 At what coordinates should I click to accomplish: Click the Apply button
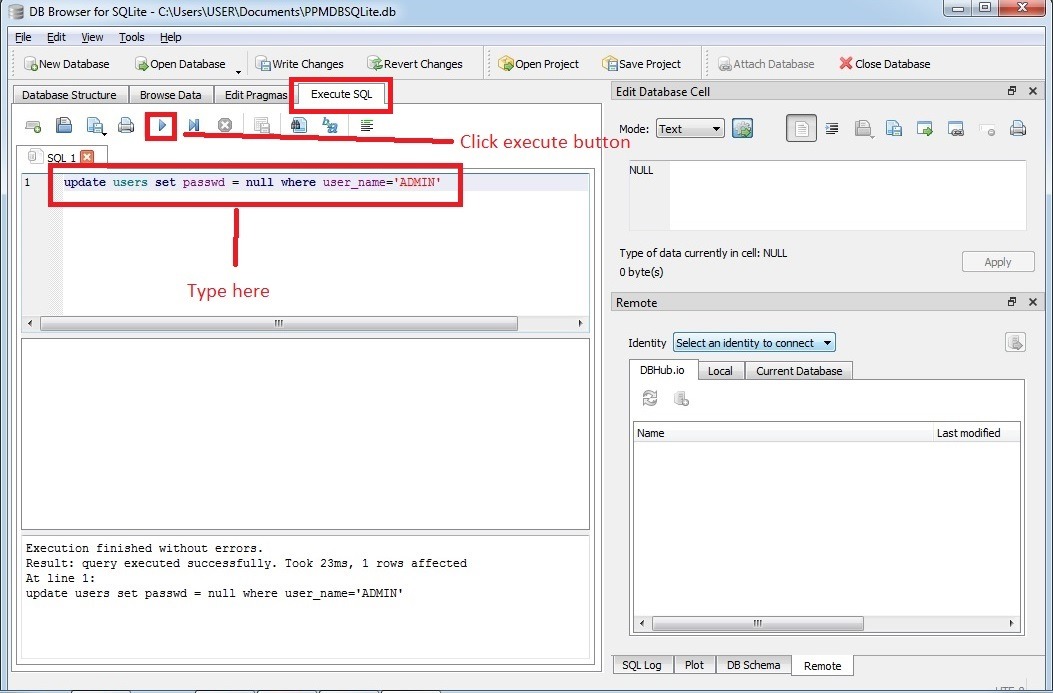(998, 262)
